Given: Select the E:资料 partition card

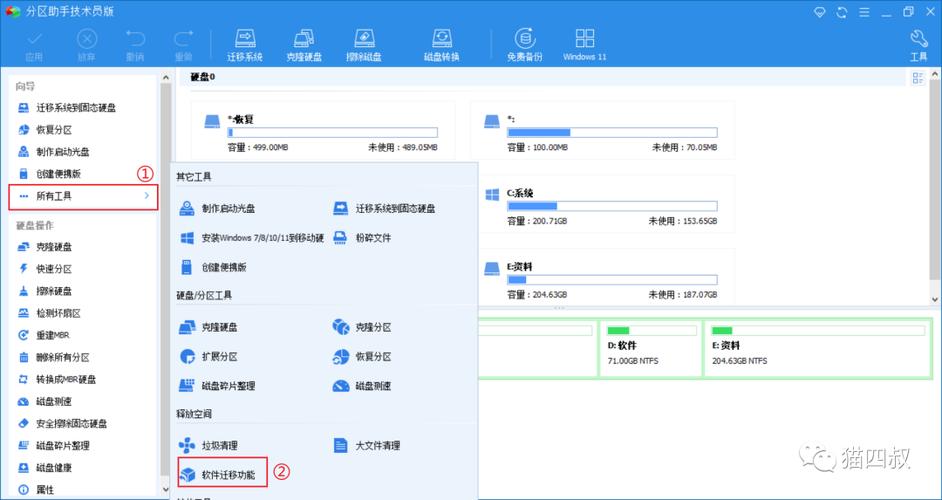Looking at the screenshot, I should [603, 278].
